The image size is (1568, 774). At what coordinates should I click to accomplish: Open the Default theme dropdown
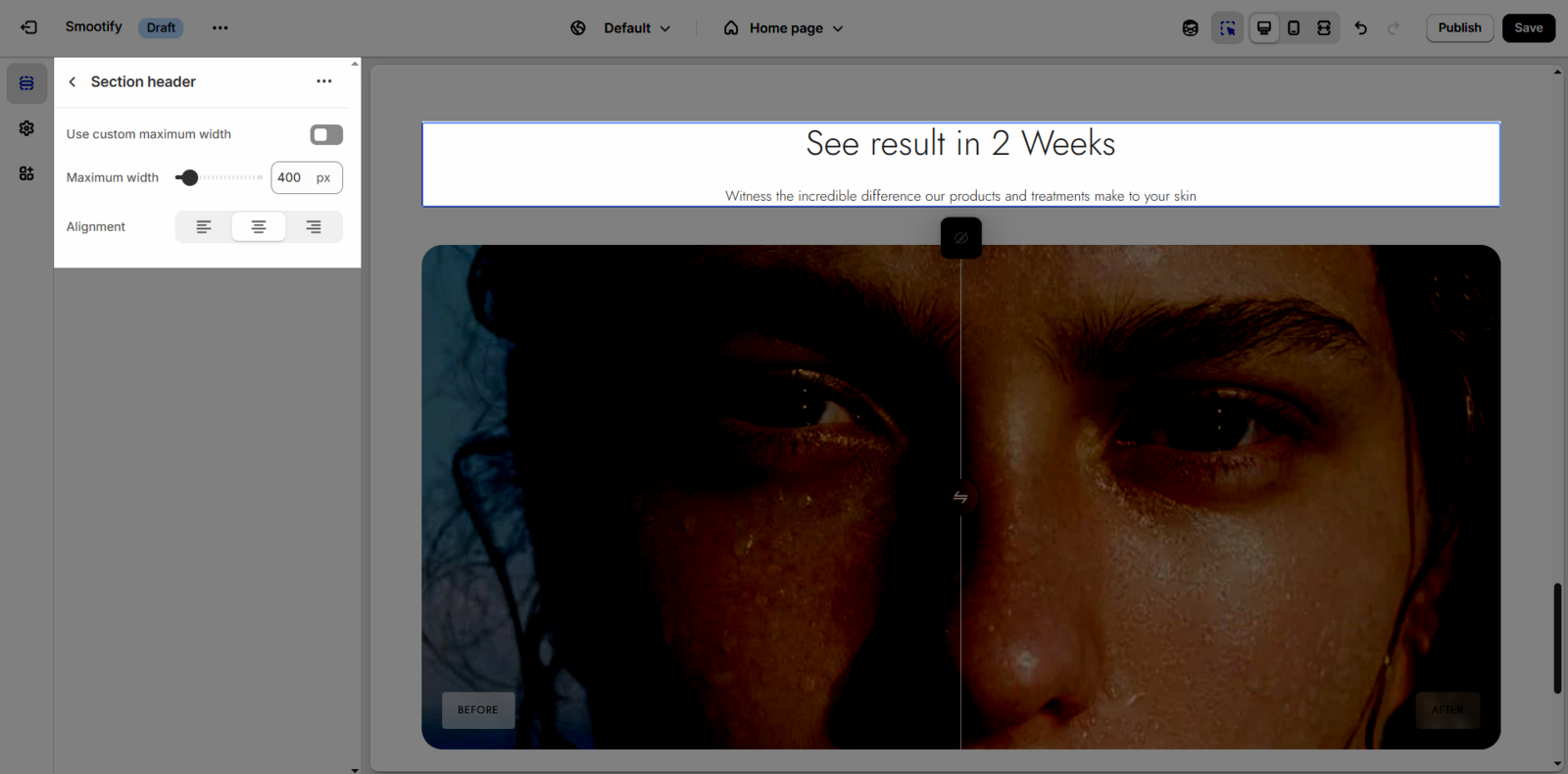tap(621, 27)
